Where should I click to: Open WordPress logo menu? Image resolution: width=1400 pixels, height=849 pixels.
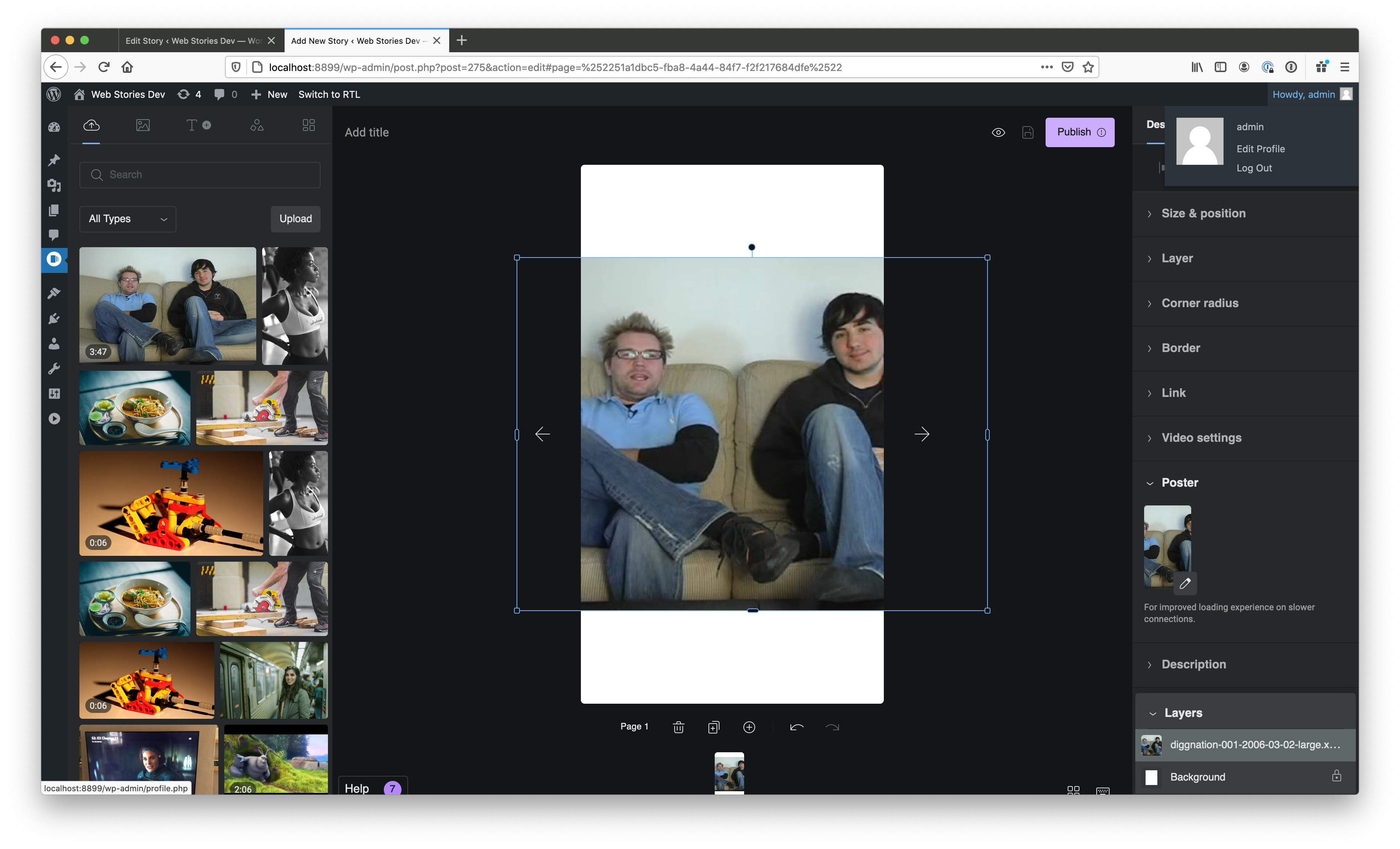coord(54,95)
